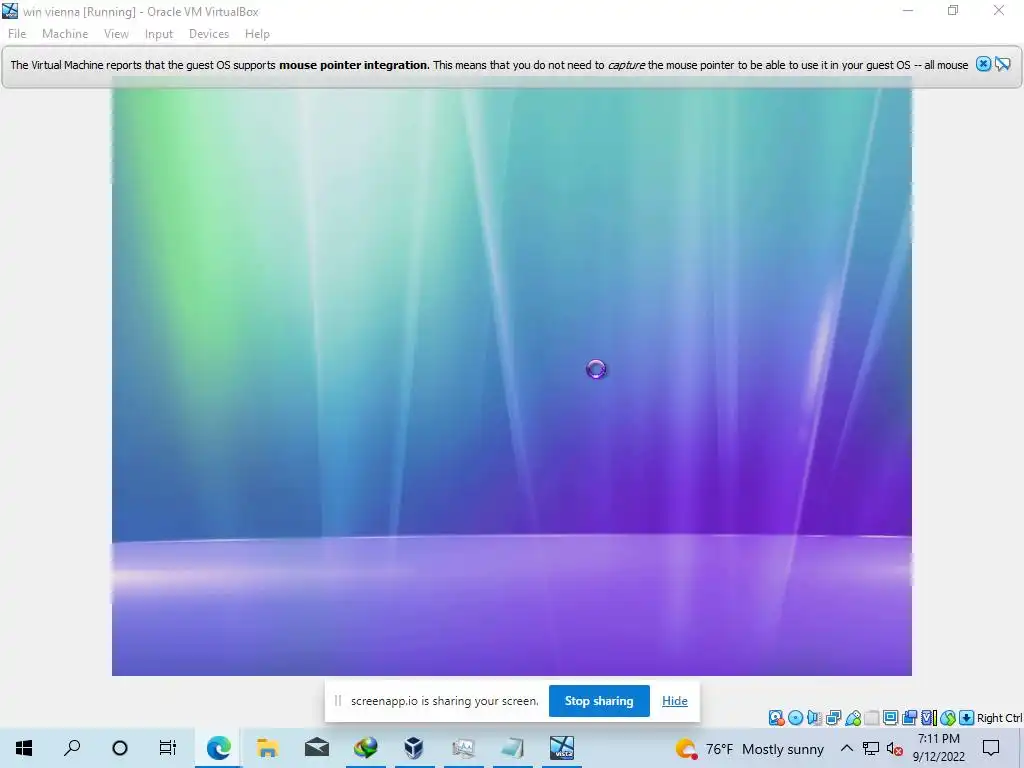Open the View menu

pyautogui.click(x=116, y=34)
